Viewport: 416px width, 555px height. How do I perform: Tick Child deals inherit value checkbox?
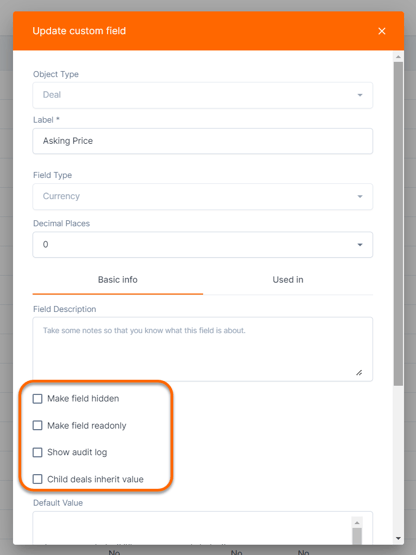(x=38, y=479)
